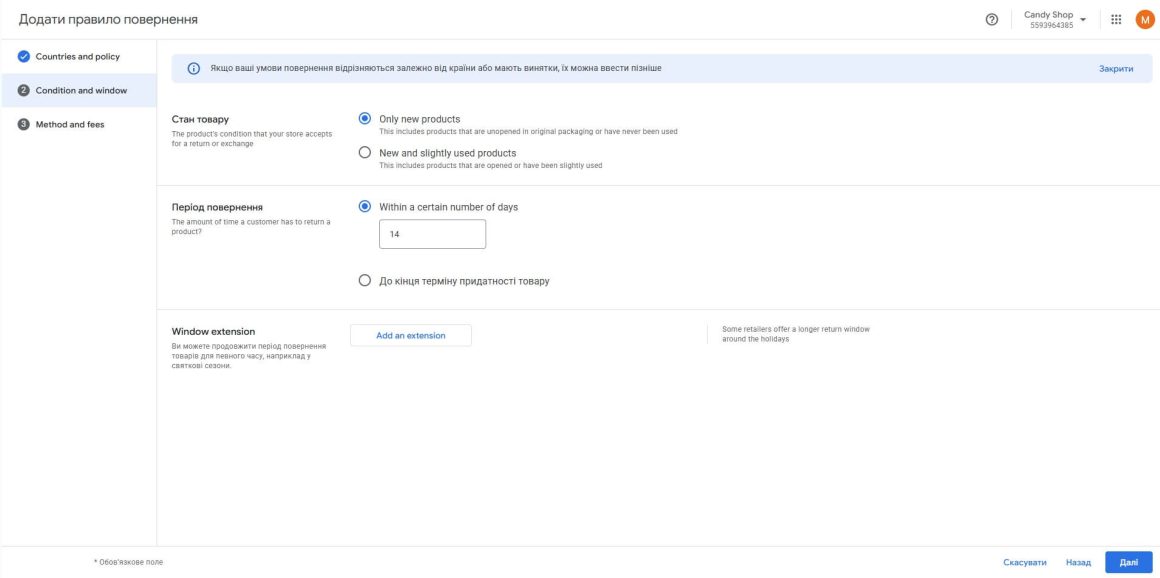Click the step 2 number icon

(x=23, y=90)
